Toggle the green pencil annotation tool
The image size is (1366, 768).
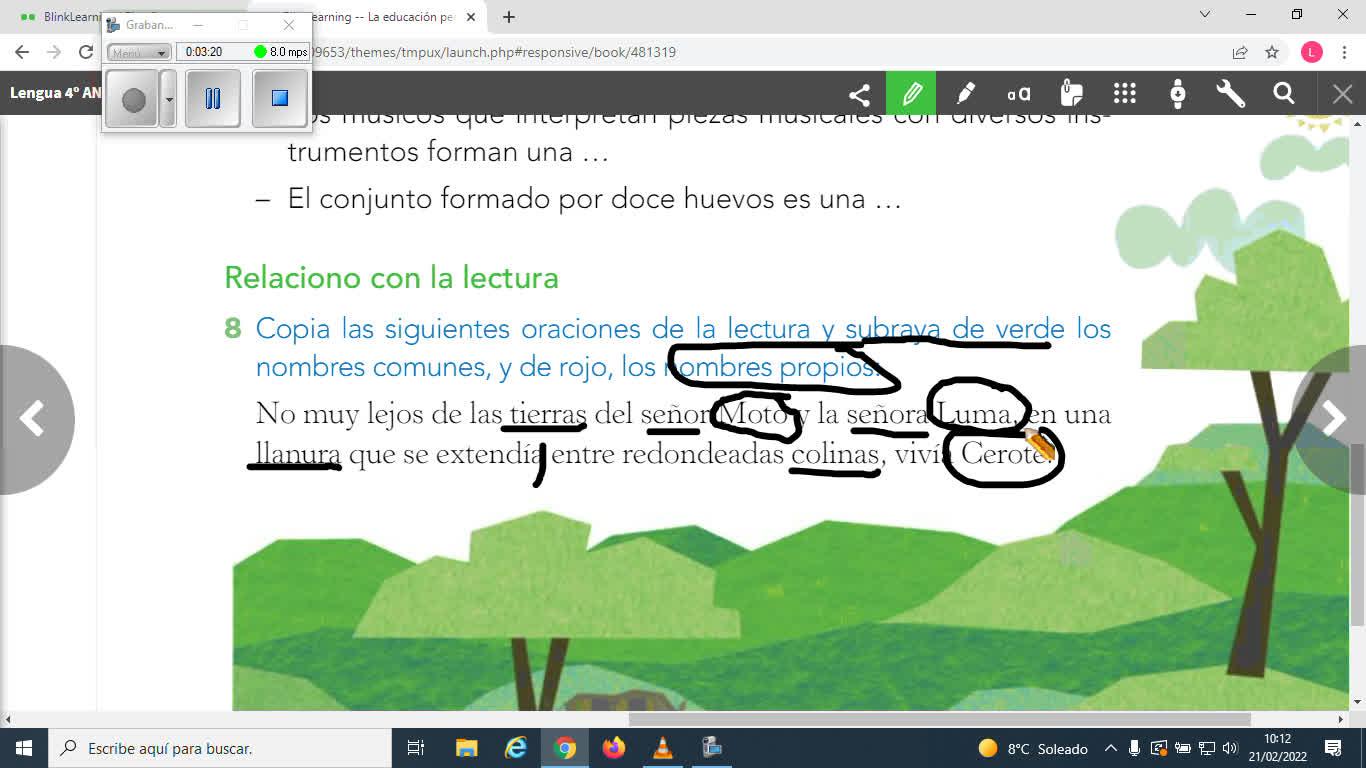(911, 94)
